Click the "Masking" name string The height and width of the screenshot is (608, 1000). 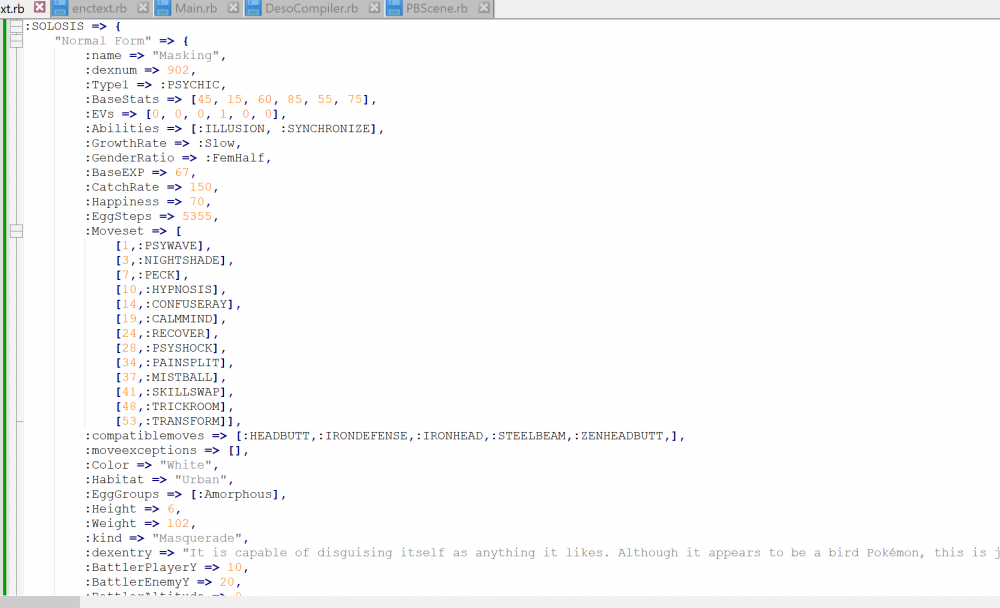click(186, 56)
